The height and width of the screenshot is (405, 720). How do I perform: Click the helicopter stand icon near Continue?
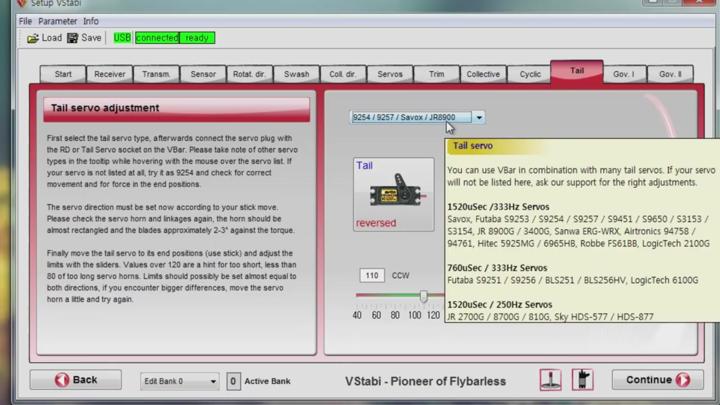pos(550,380)
